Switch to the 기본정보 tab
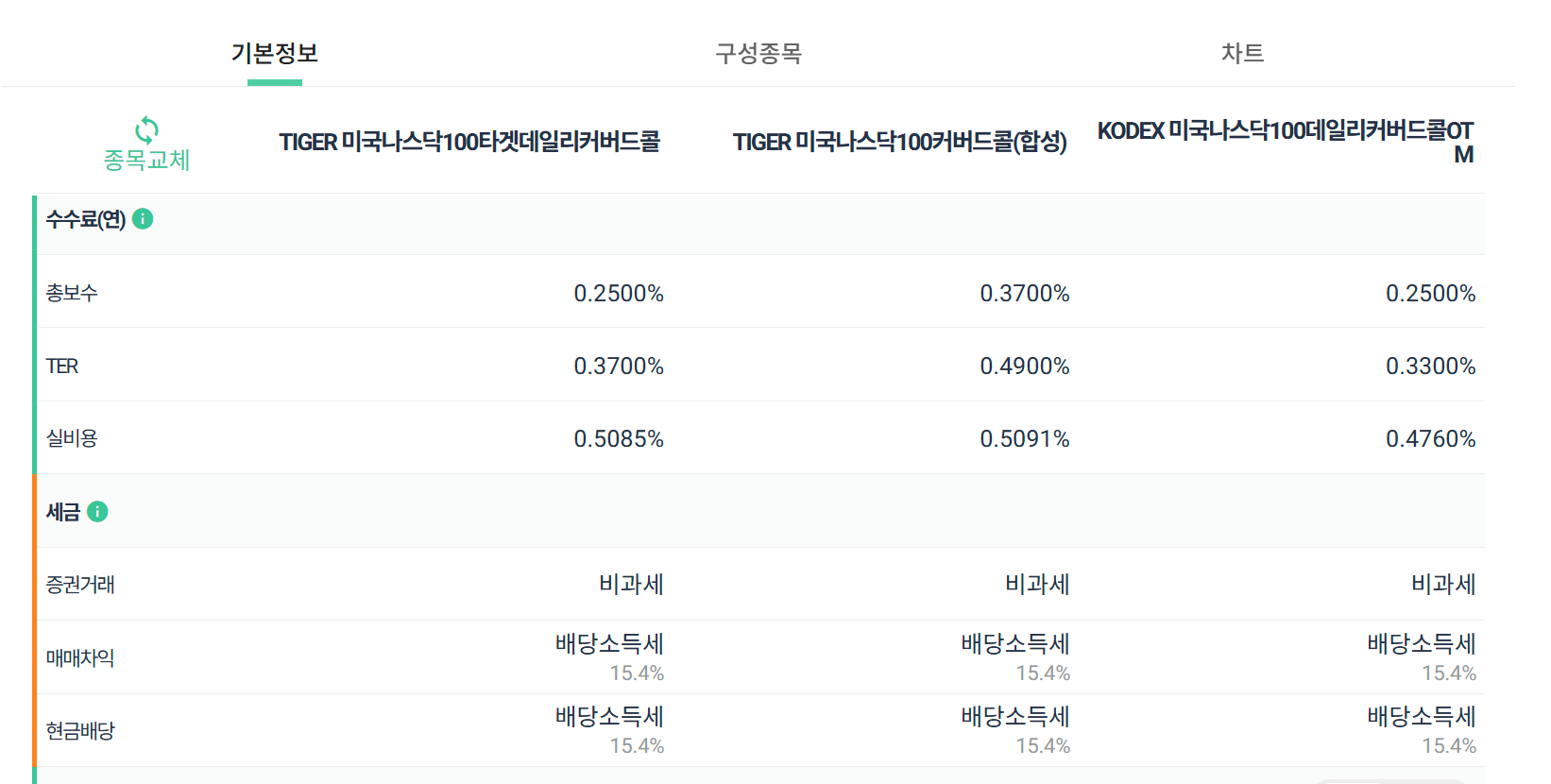 (x=275, y=53)
